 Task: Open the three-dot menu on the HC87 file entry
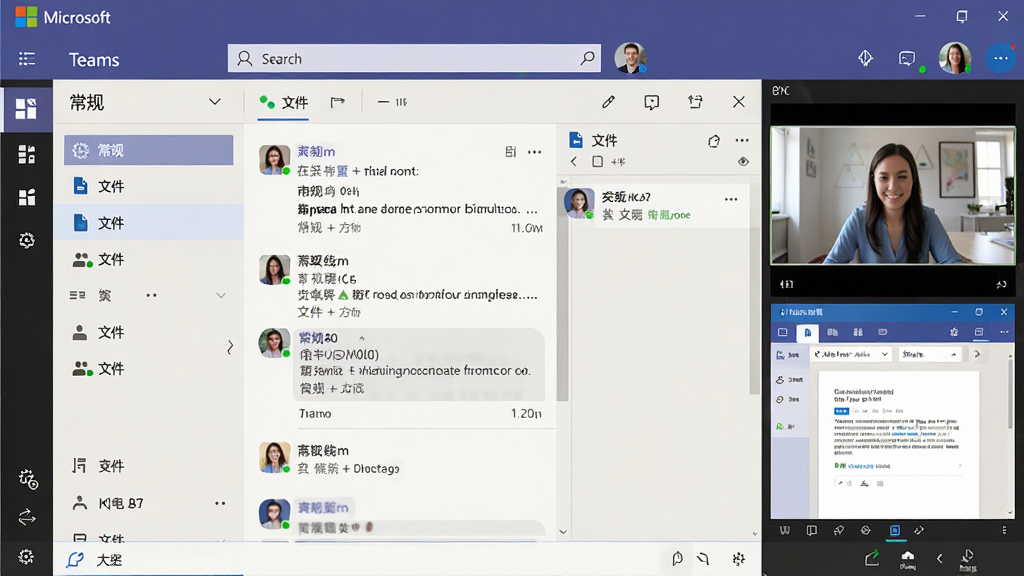(731, 199)
